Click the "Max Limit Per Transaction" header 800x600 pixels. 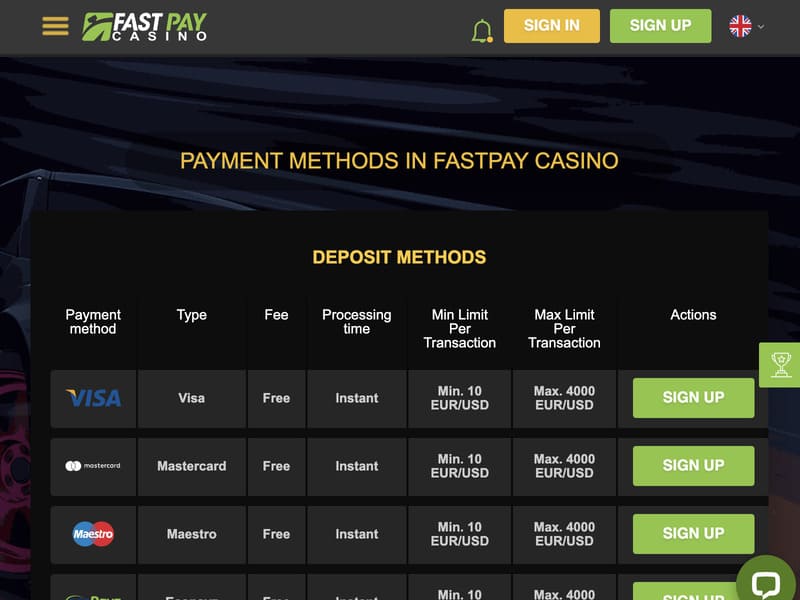point(564,329)
